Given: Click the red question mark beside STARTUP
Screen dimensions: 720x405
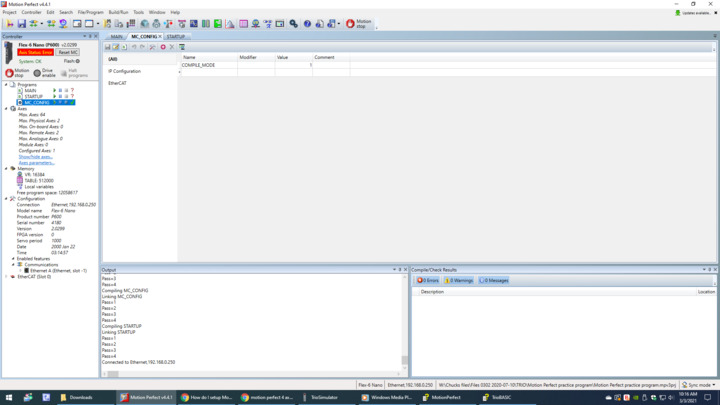Looking at the screenshot, I should 72,96.
